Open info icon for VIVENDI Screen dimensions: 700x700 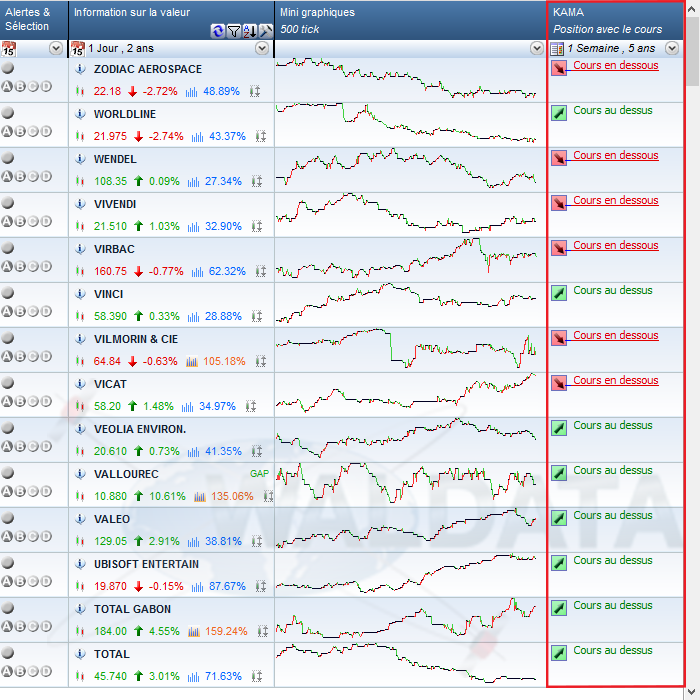[80, 204]
